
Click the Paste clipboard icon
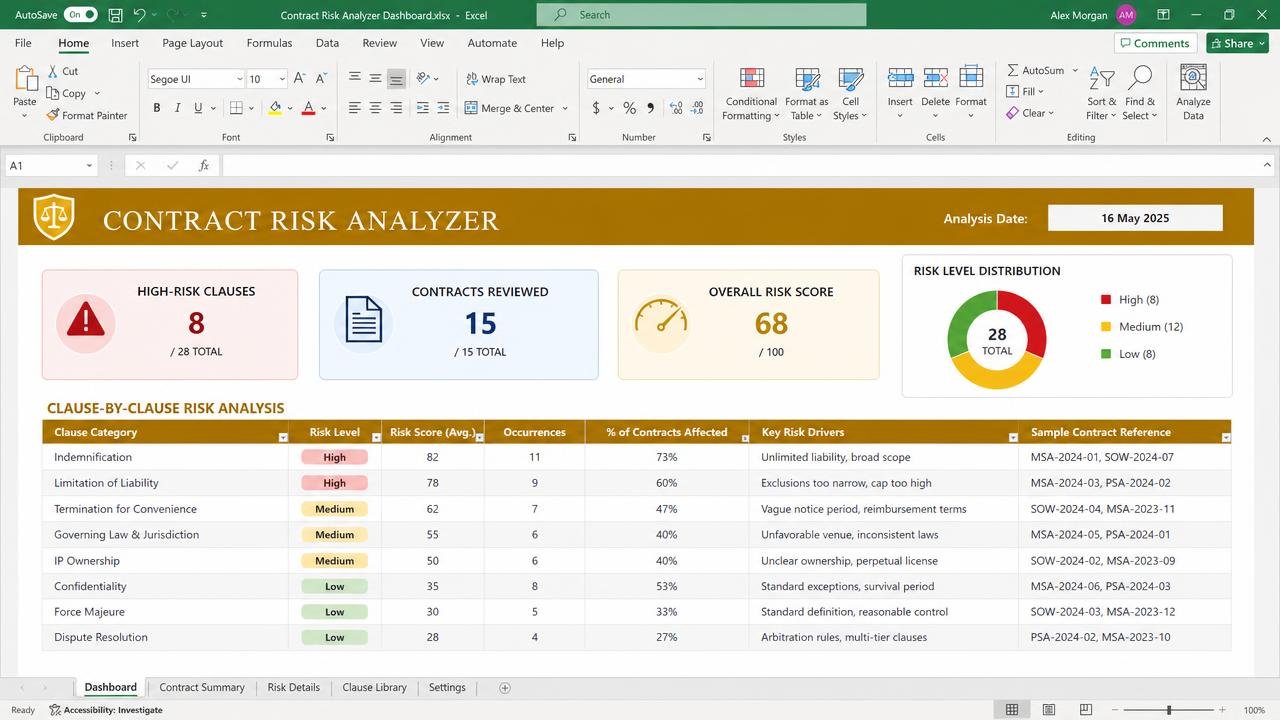(x=25, y=80)
